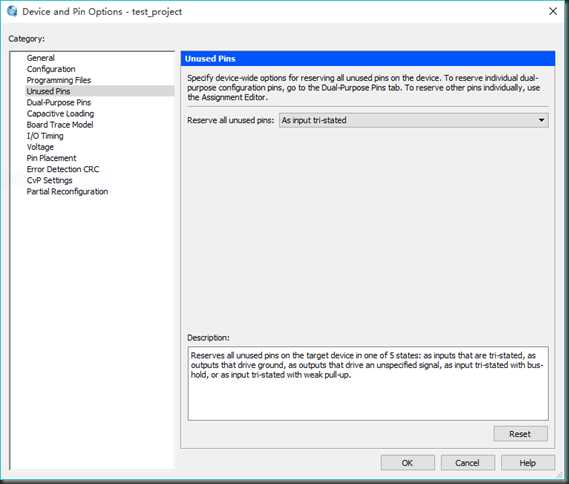
Task: Confirm with the OK button
Action: point(408,463)
